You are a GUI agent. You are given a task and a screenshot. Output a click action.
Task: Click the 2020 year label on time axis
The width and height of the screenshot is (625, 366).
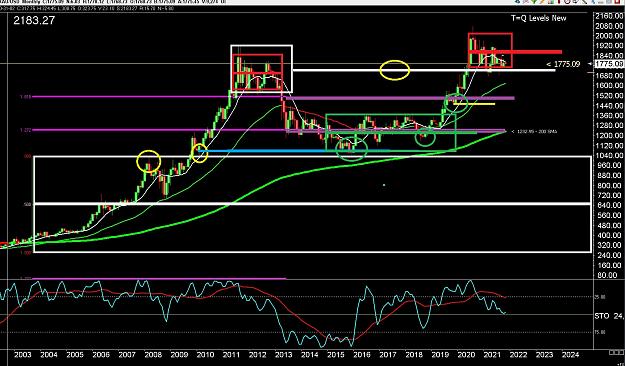pos(466,354)
